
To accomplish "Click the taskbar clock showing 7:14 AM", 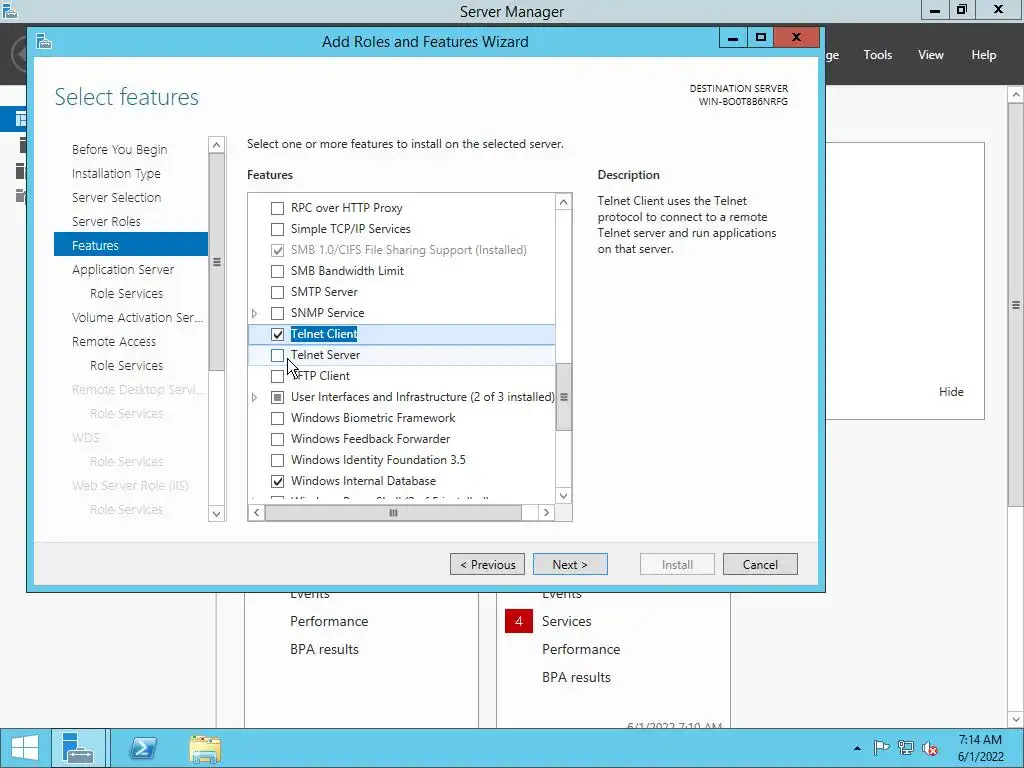I will 980,748.
